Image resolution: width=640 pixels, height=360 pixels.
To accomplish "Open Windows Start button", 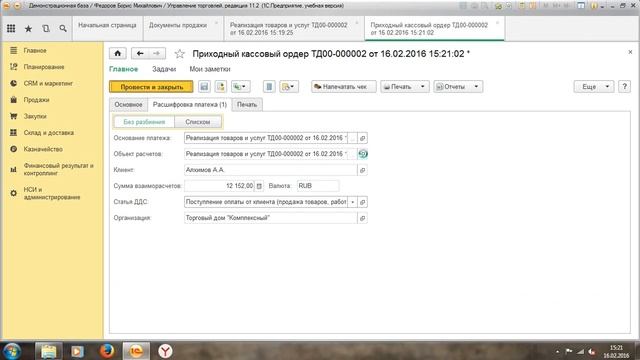I will [x=12, y=351].
